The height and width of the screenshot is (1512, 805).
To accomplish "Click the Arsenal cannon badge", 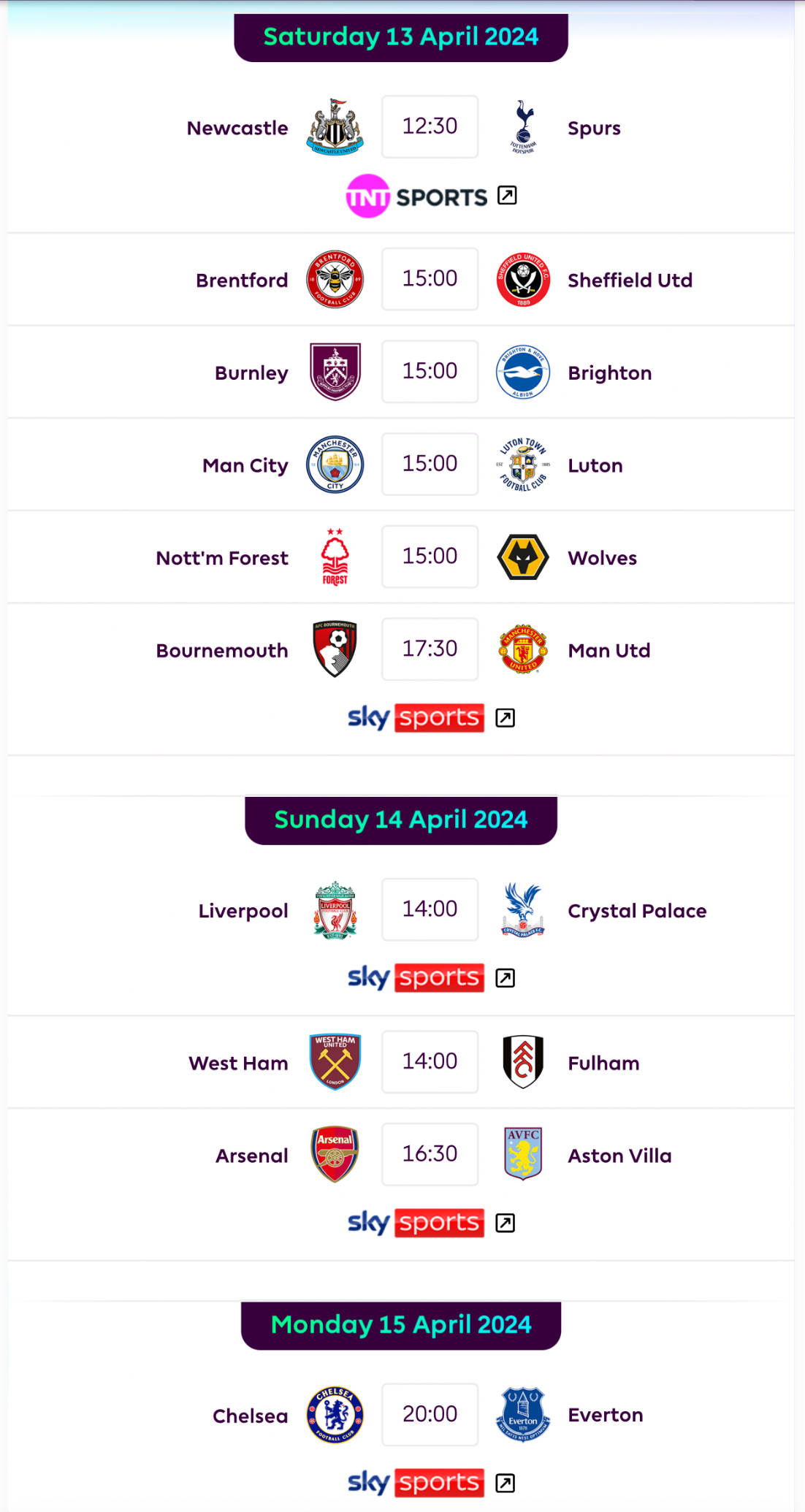I will tap(335, 1155).
